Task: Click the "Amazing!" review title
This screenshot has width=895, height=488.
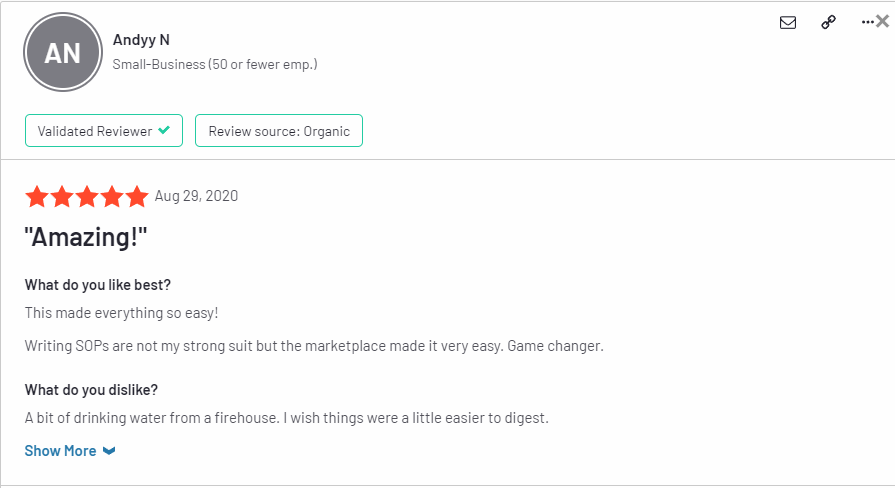Action: pyautogui.click(x=86, y=237)
